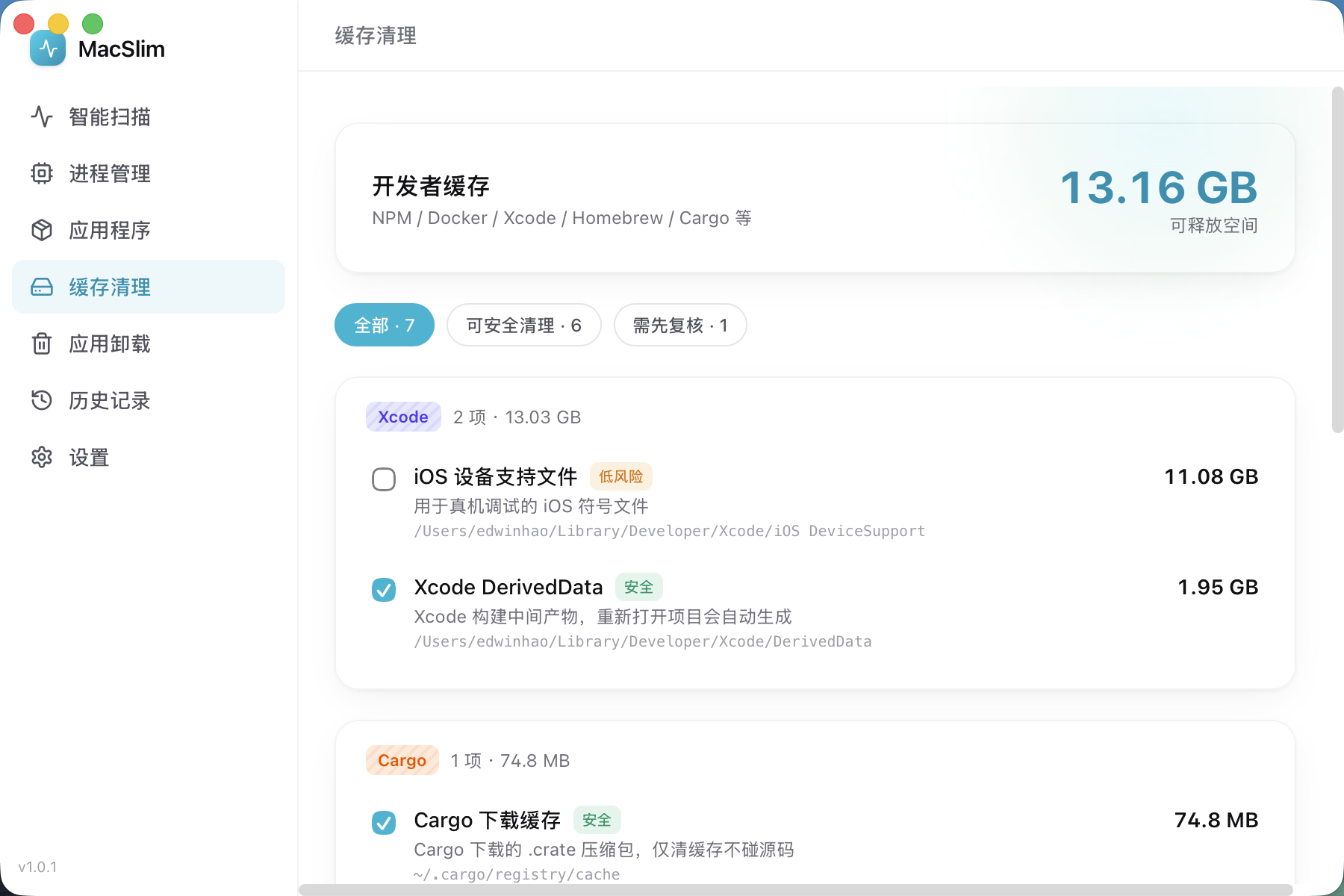
Task: Click the Xcode category tag
Action: click(403, 417)
